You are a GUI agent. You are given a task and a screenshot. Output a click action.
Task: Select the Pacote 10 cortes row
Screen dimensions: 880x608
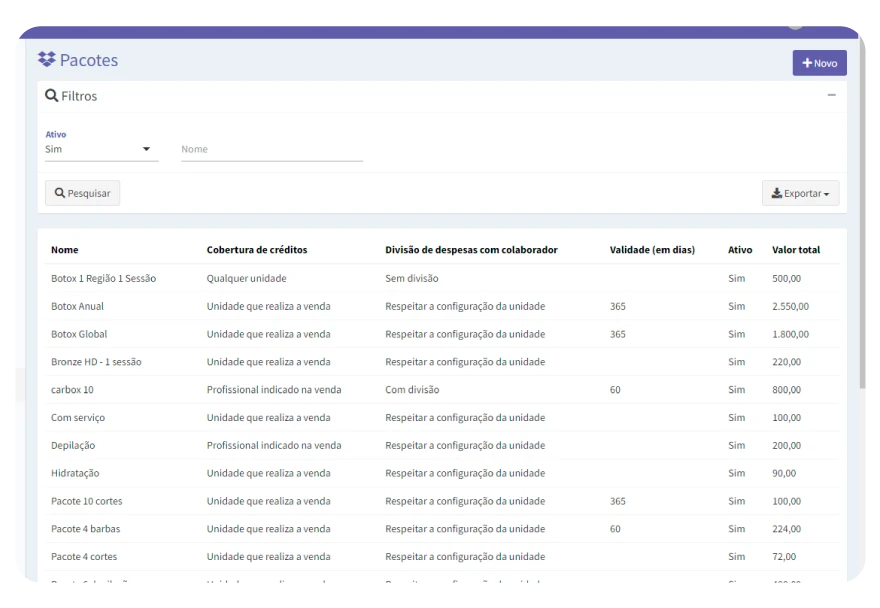(86, 501)
